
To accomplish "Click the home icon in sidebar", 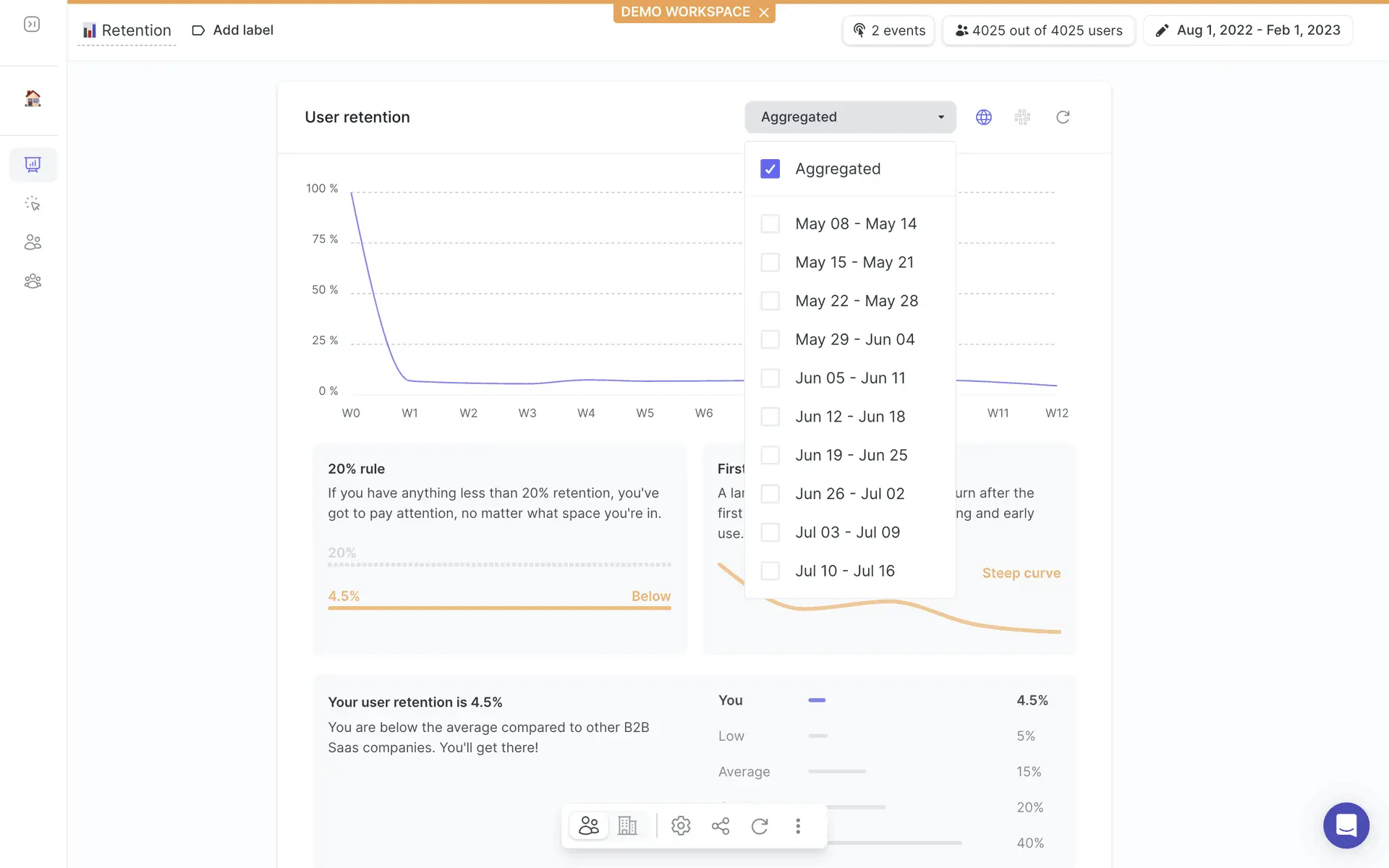I will click(33, 98).
